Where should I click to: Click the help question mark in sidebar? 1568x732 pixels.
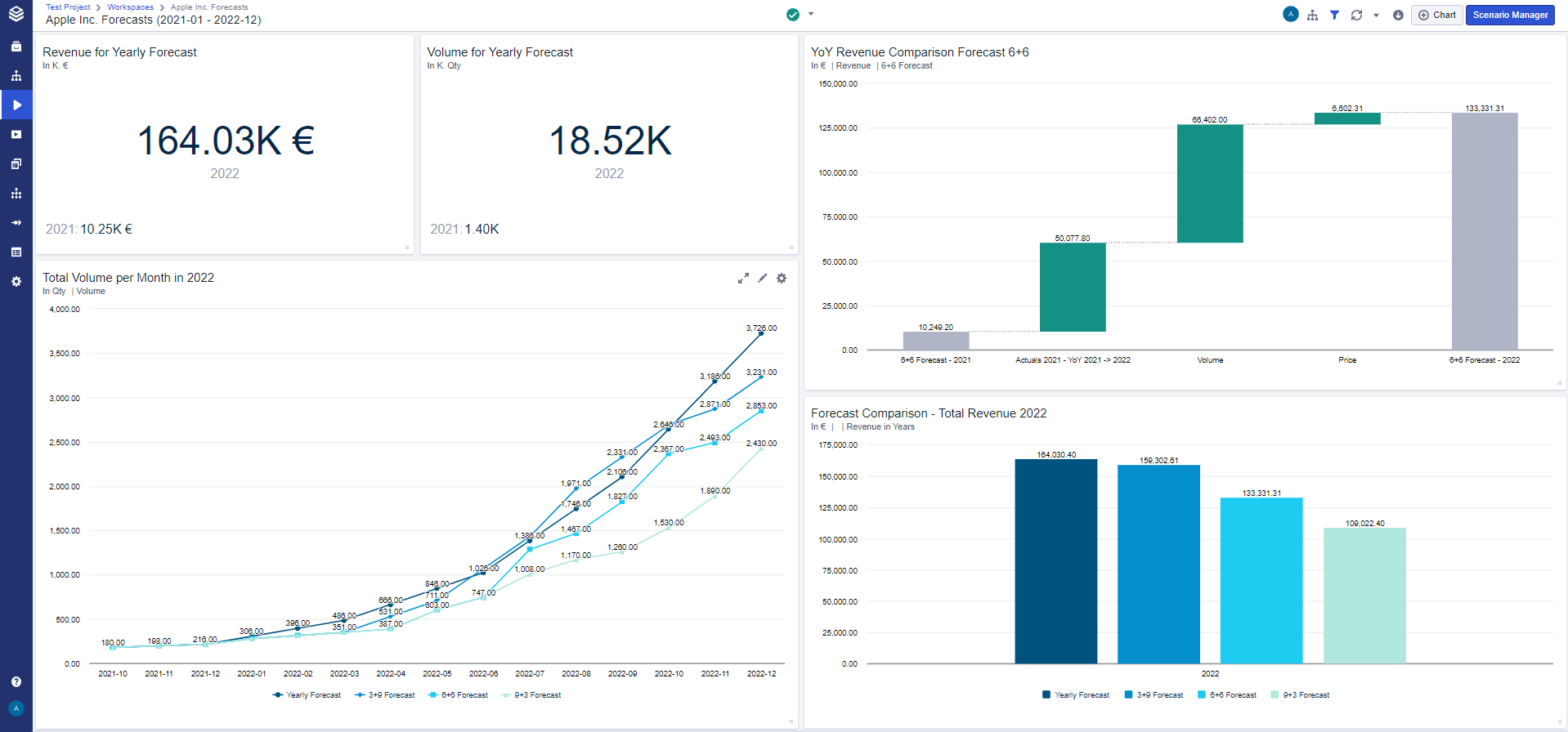(16, 681)
